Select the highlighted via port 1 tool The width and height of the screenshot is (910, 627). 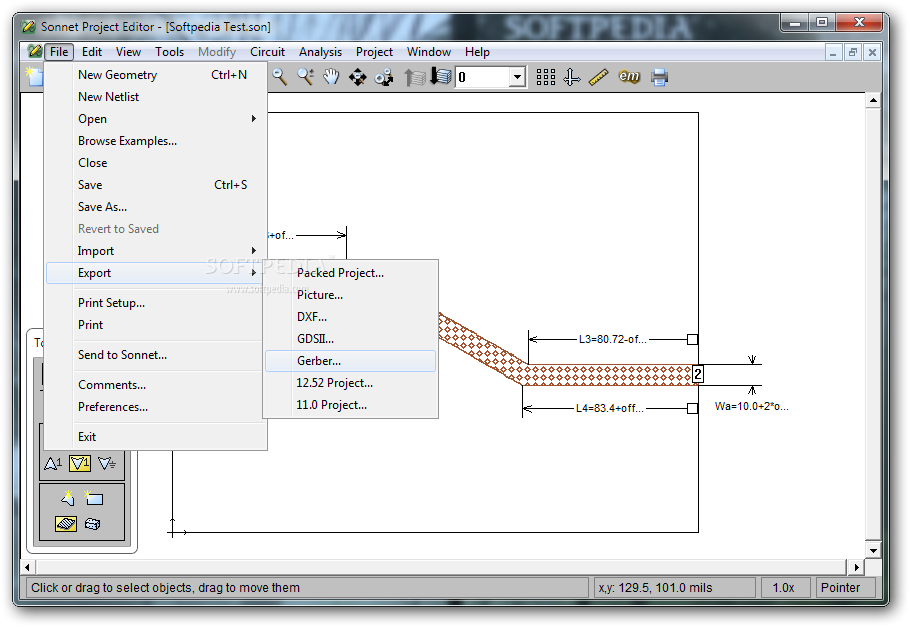pos(80,463)
